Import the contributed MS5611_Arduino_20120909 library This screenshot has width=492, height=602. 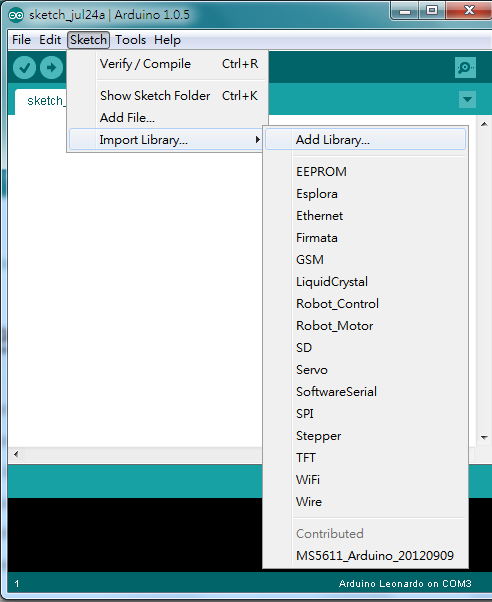pos(365,556)
